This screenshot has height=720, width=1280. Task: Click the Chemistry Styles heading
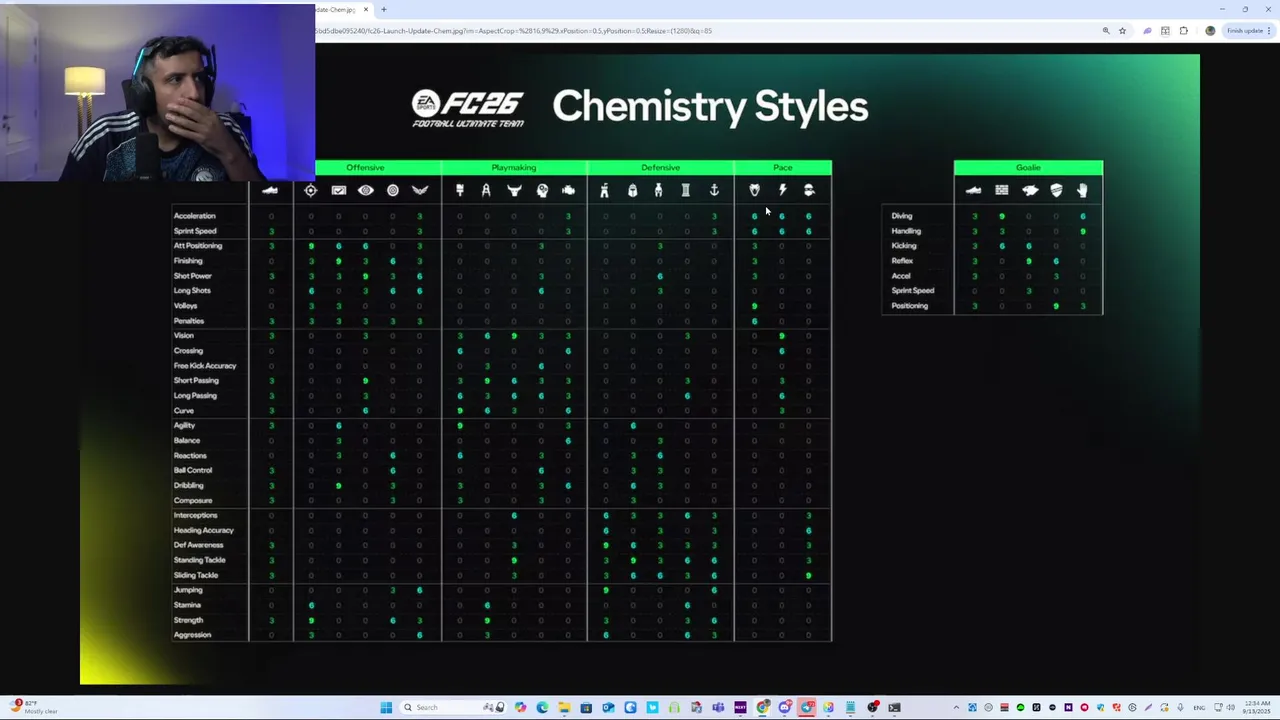click(710, 107)
